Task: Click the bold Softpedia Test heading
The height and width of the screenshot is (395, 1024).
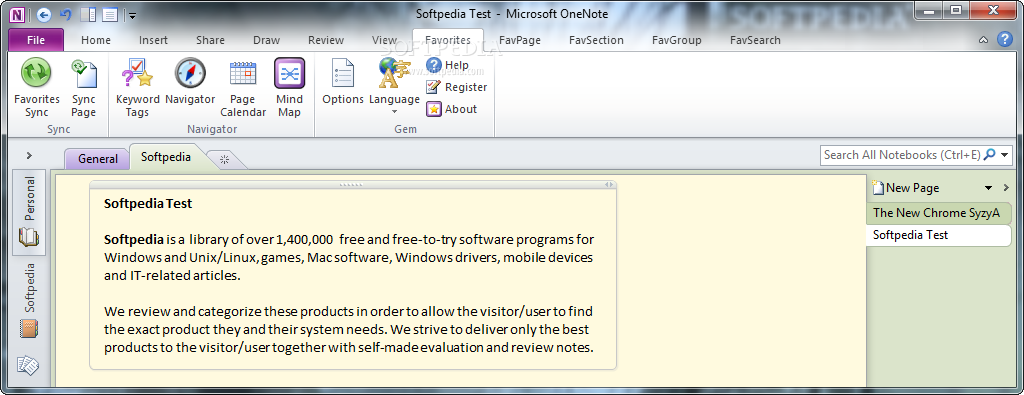Action: tap(148, 203)
